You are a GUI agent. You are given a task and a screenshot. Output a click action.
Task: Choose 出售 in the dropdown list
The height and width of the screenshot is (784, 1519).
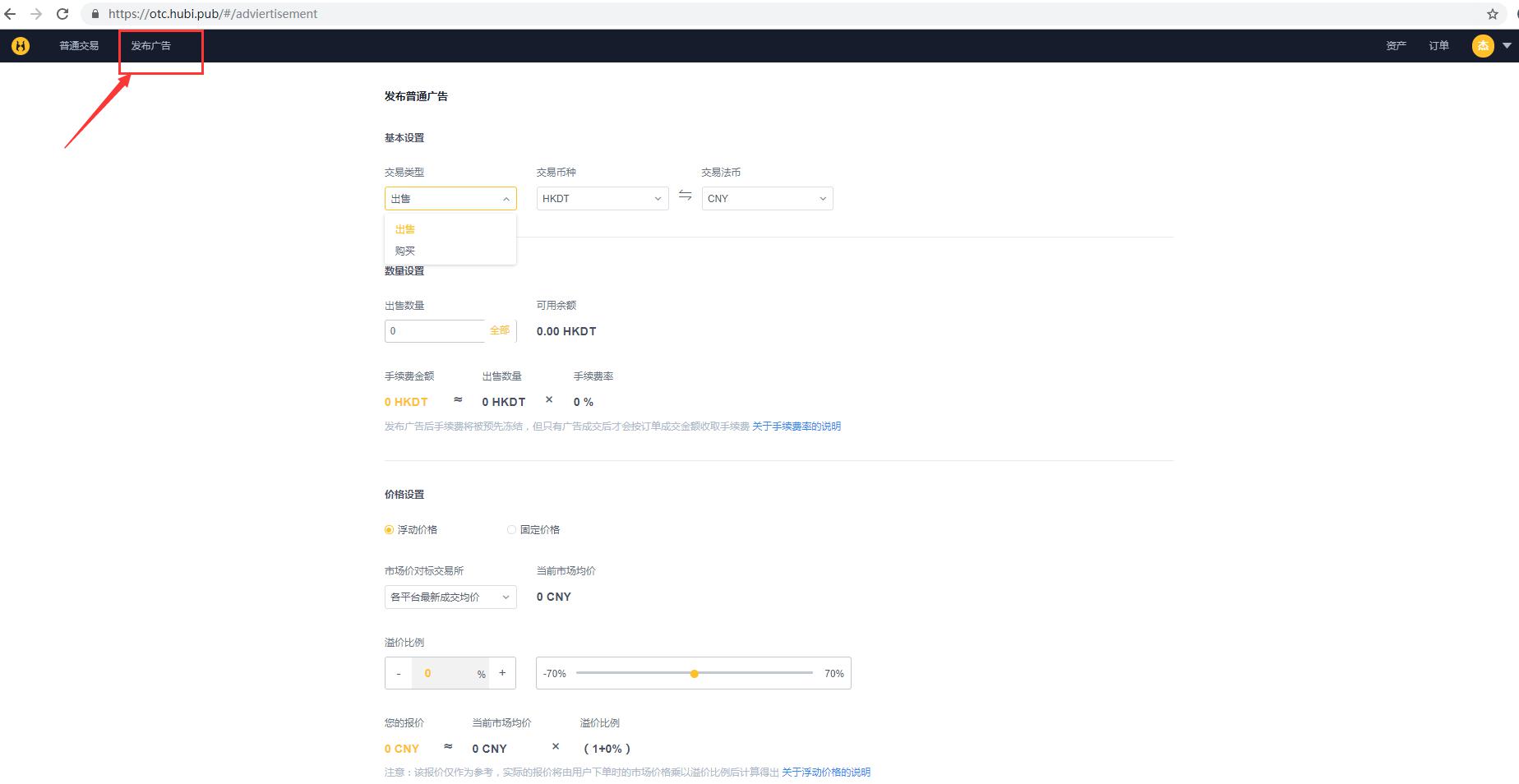pos(450,229)
